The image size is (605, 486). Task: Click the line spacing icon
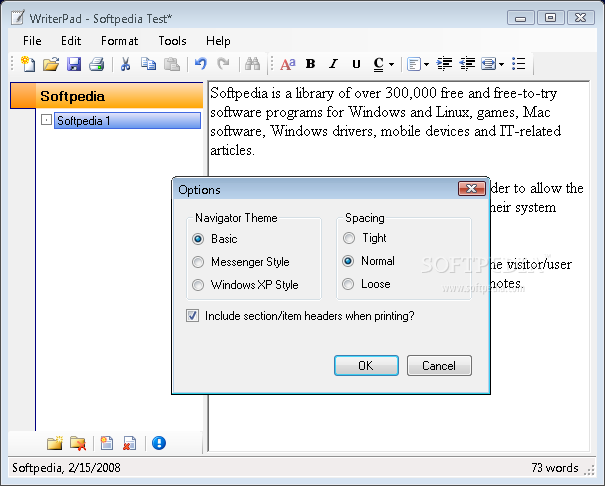coord(488,64)
